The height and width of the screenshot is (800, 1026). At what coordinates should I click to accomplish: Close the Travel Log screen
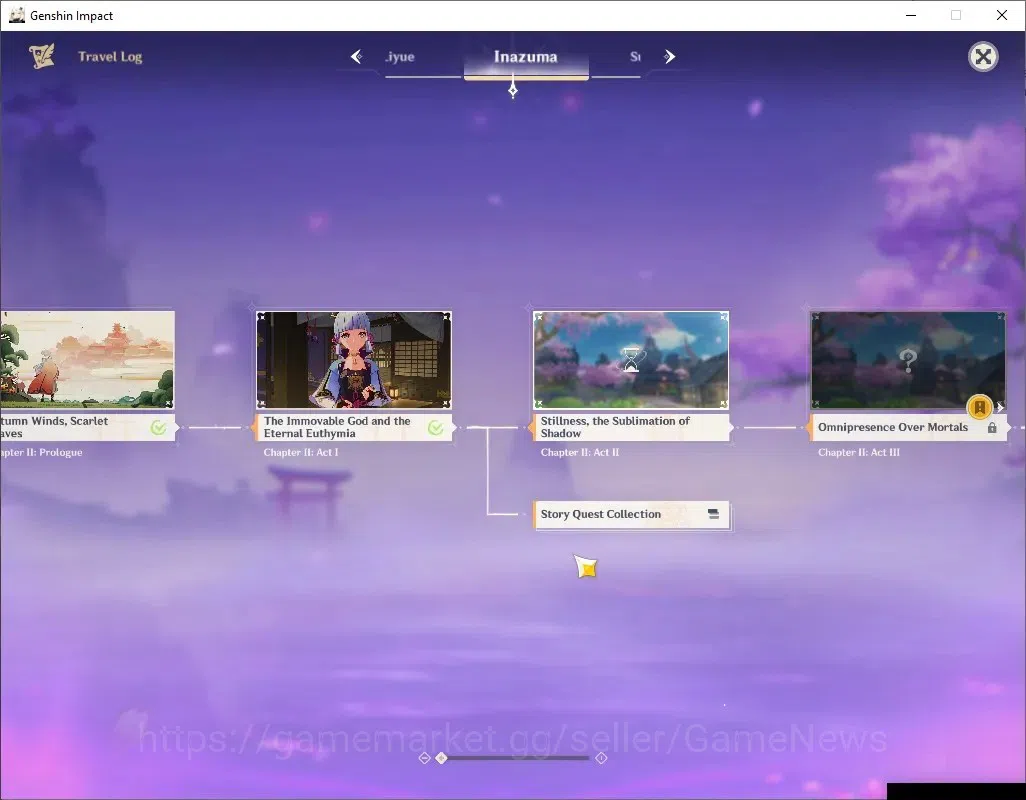tap(983, 57)
